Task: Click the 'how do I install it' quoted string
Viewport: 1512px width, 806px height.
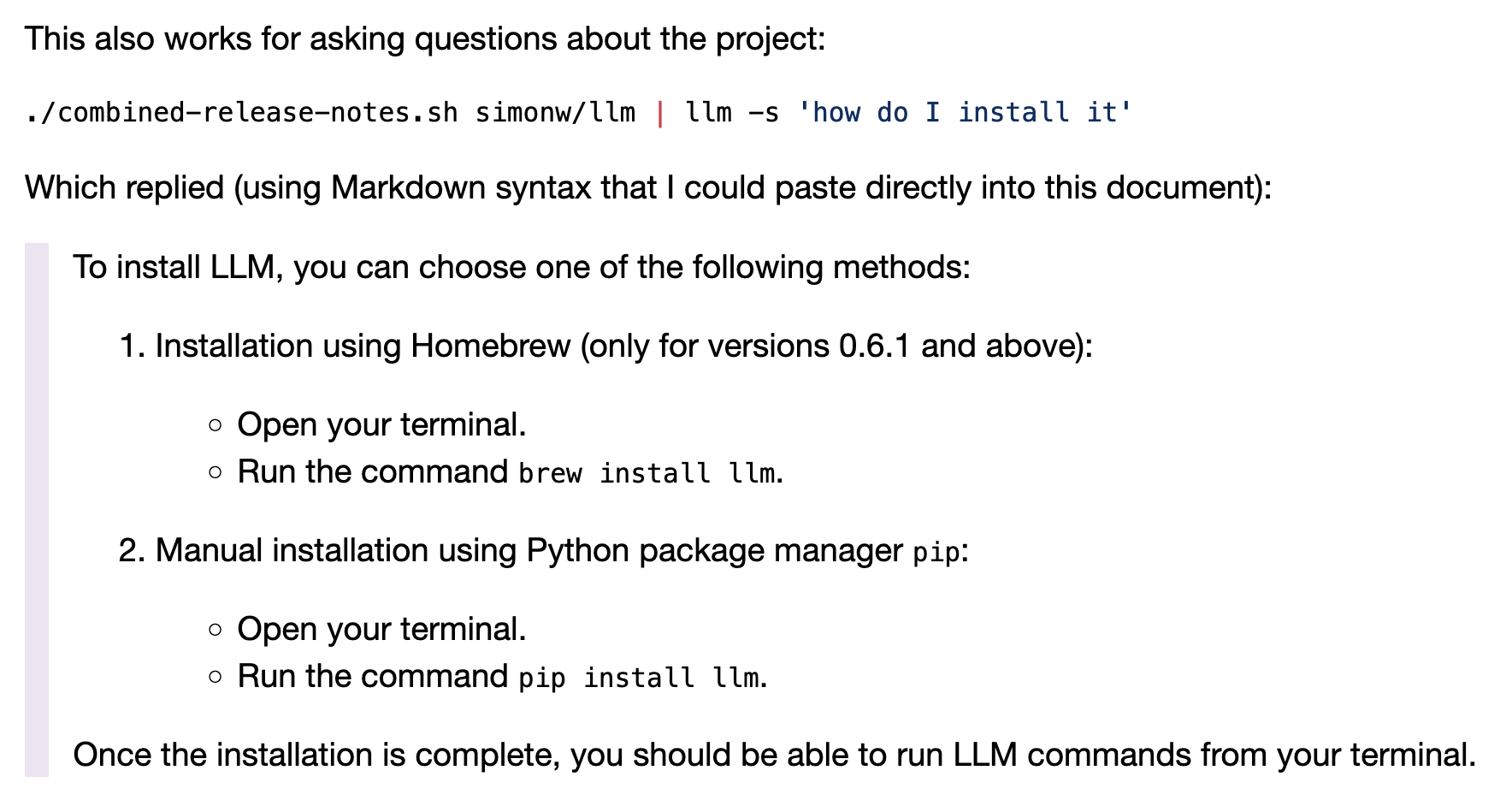Action: tap(964, 113)
